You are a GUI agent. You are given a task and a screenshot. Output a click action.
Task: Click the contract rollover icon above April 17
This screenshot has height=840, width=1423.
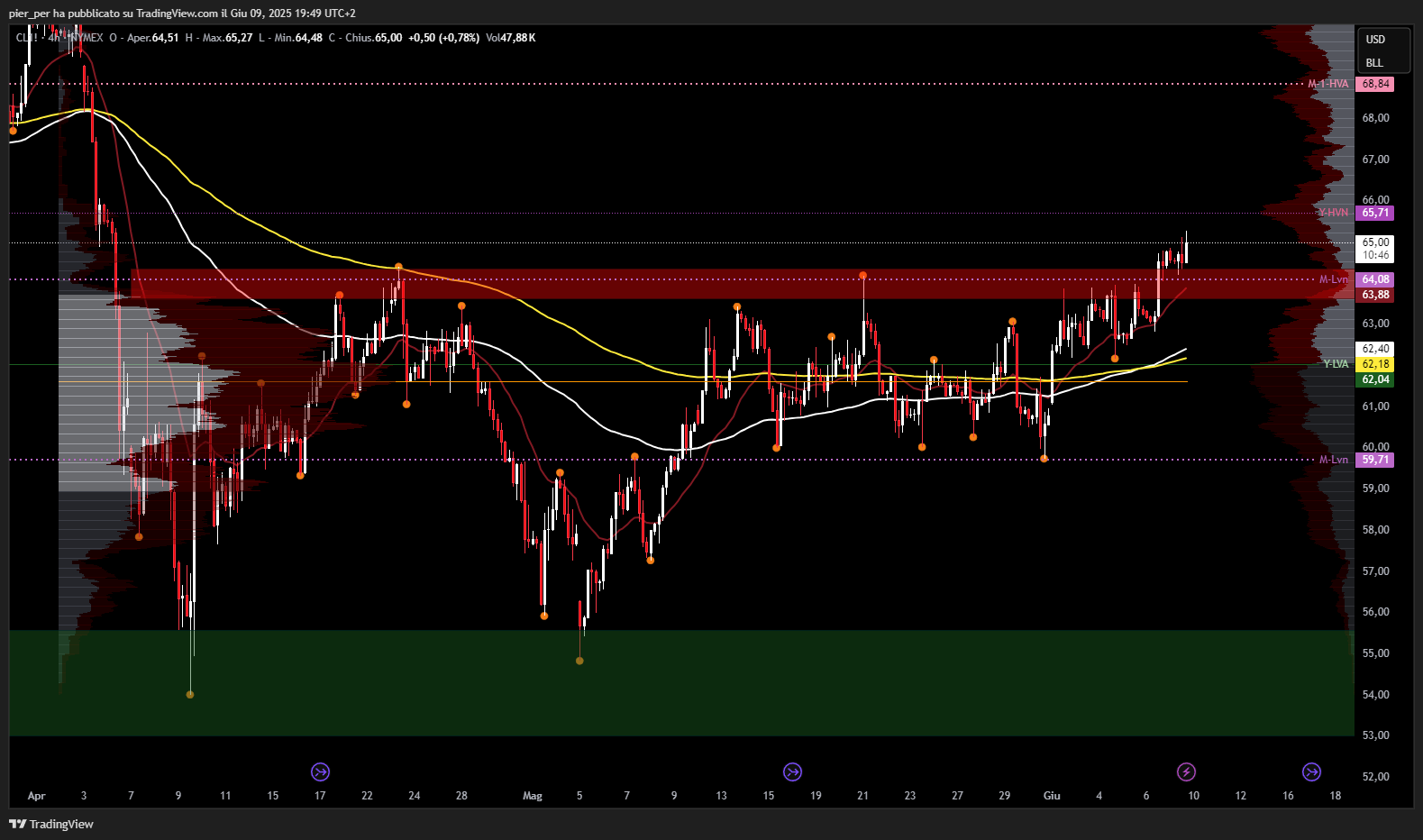pos(320,772)
